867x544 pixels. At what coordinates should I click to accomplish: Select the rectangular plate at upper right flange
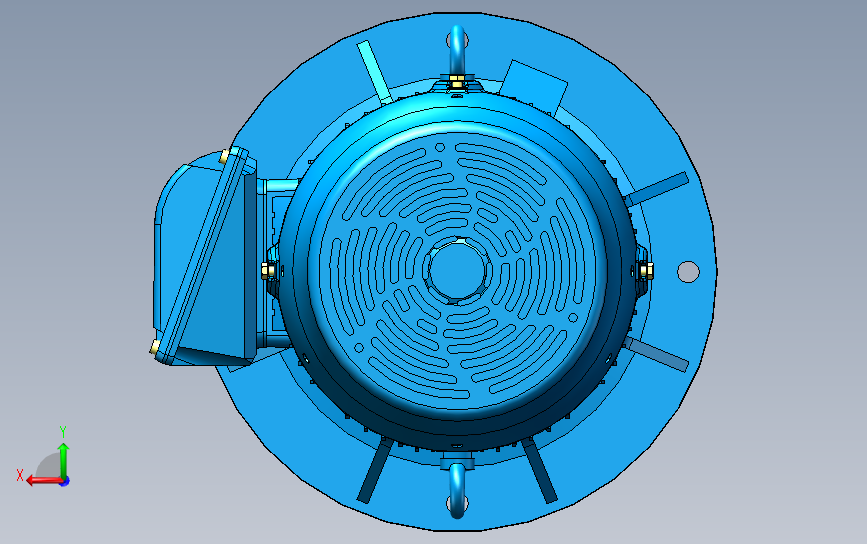pyautogui.click(x=534, y=87)
